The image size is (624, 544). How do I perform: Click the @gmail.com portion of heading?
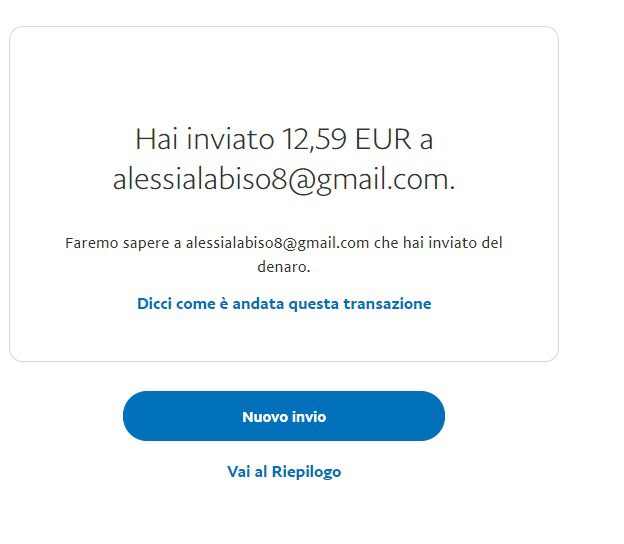point(371,180)
